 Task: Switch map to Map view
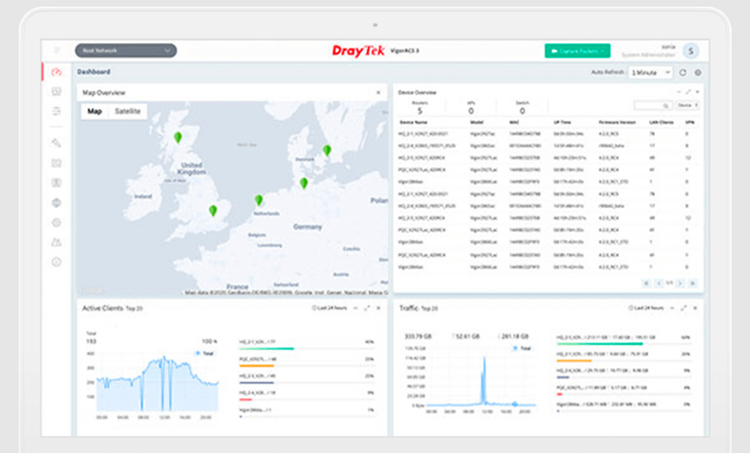coord(94,111)
